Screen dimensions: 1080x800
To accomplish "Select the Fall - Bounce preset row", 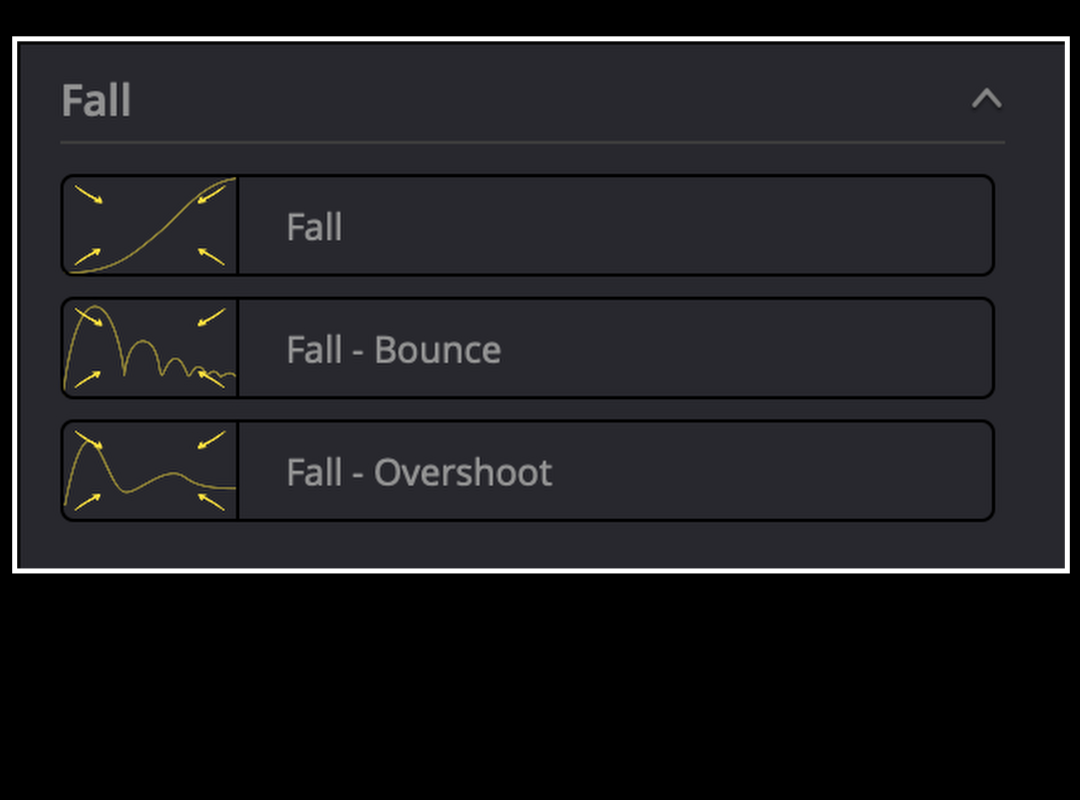I will pos(528,348).
